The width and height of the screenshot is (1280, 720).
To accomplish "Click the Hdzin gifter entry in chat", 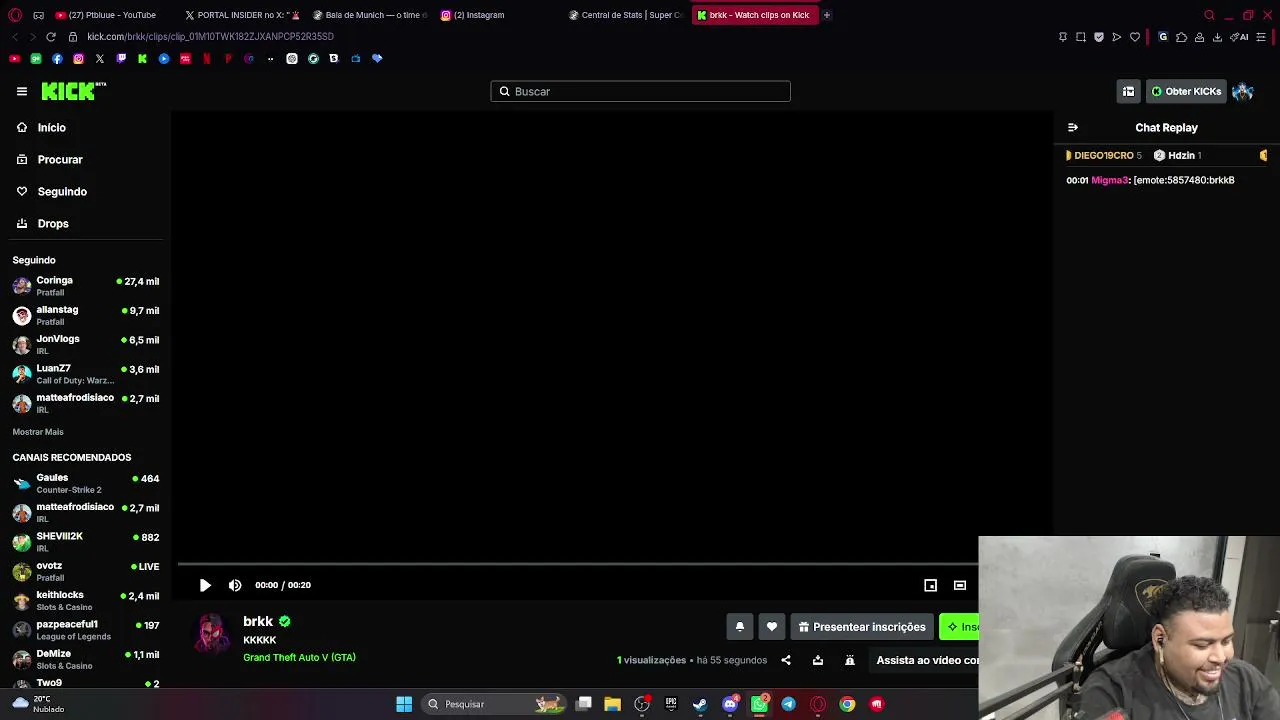I will click(1178, 155).
